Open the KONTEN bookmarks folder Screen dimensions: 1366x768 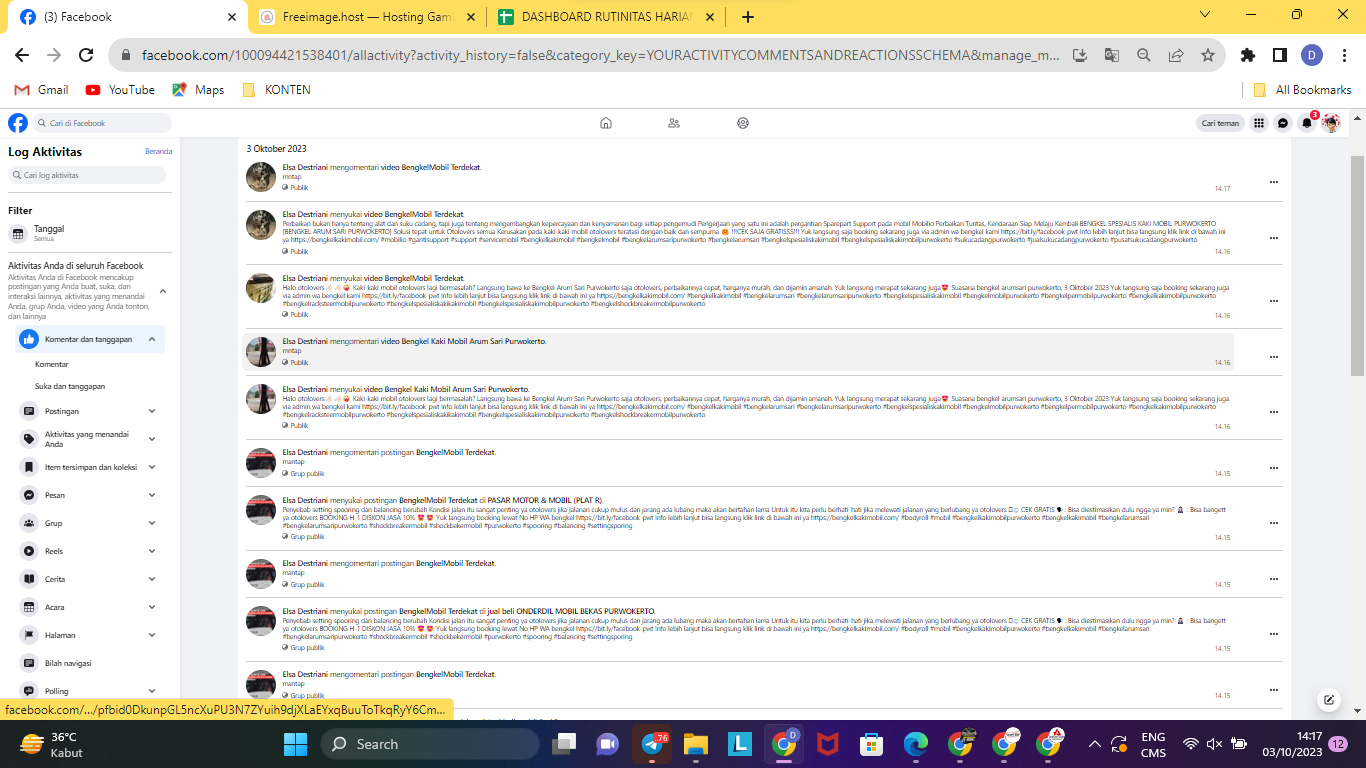pyautogui.click(x=276, y=90)
